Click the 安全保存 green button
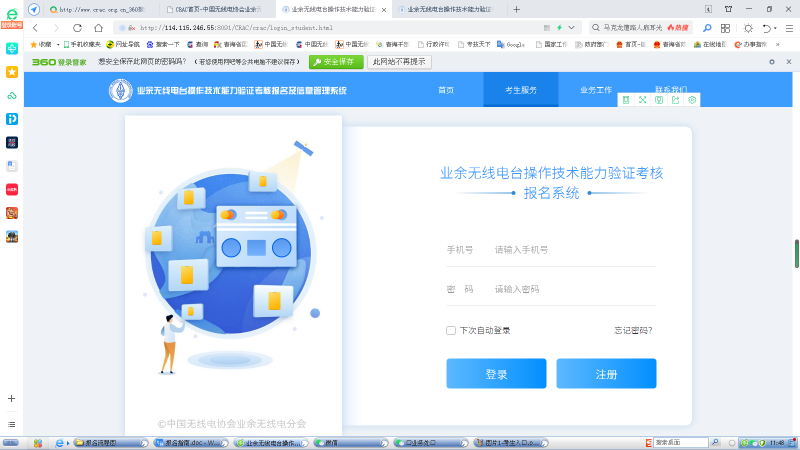800x450 pixels. tap(336, 61)
